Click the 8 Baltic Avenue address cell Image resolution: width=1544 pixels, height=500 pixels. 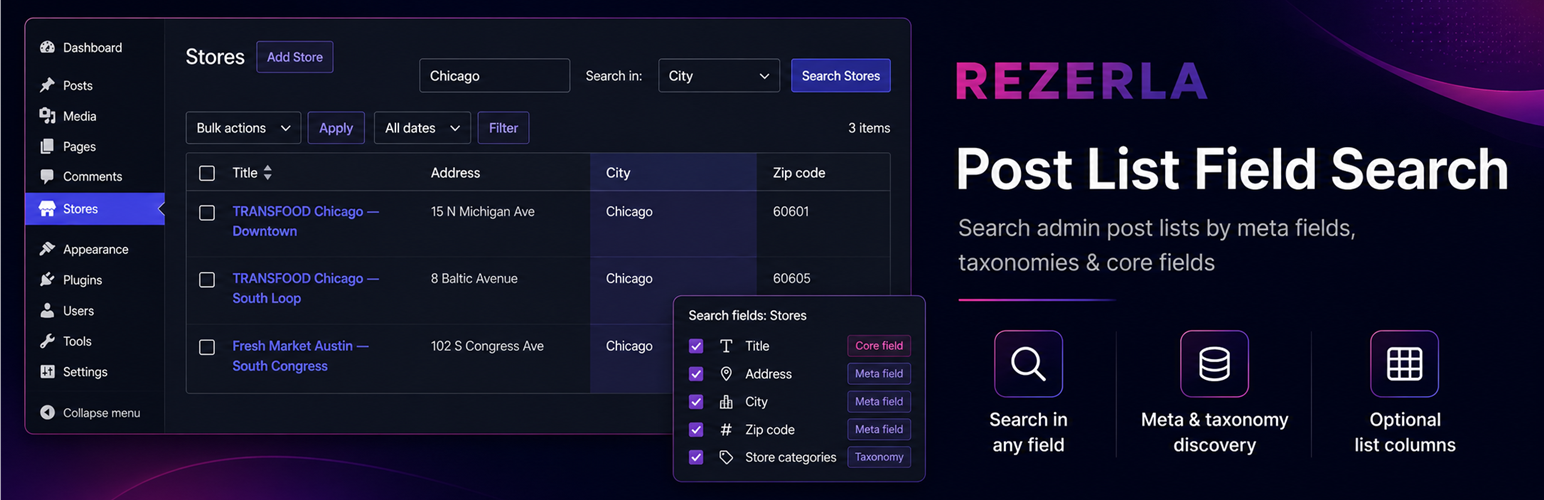pyautogui.click(x=474, y=279)
